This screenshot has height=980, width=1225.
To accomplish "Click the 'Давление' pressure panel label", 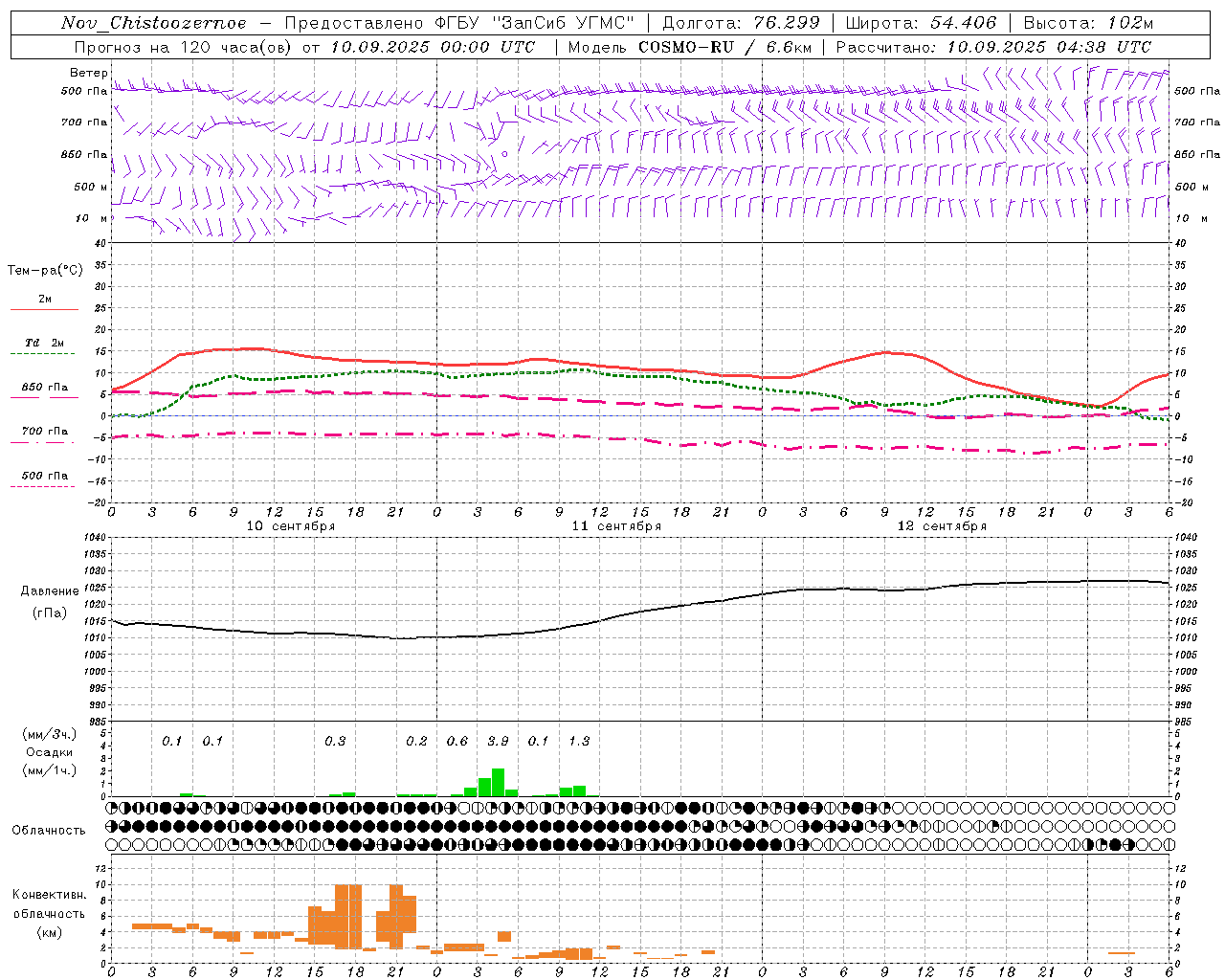I will click(x=50, y=590).
